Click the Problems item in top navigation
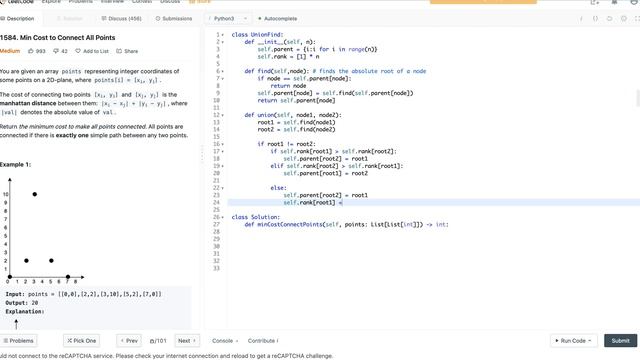This screenshot has height=360, width=640. [80, 2]
